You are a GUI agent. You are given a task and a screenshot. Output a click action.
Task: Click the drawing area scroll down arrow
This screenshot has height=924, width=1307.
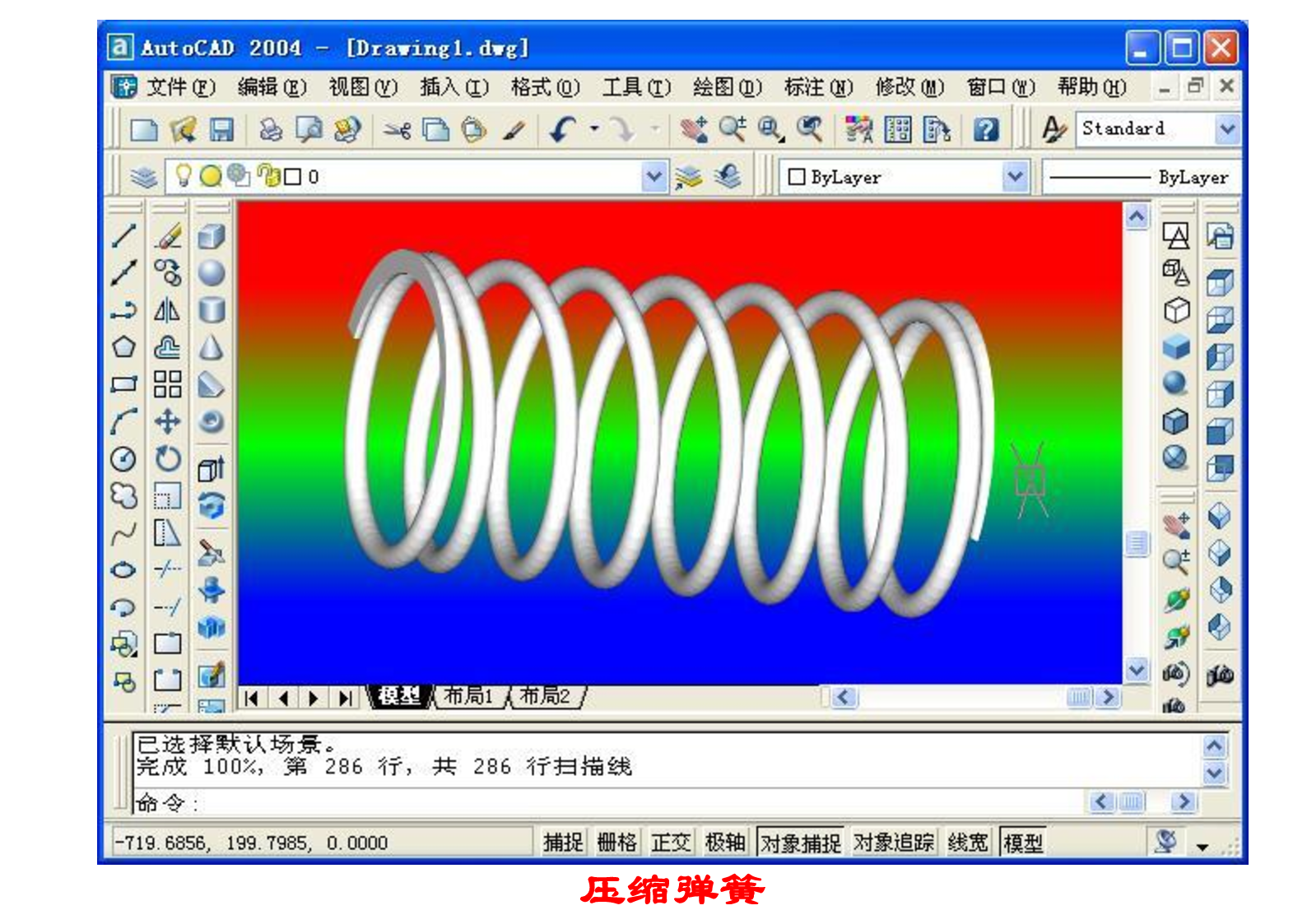tap(1137, 671)
